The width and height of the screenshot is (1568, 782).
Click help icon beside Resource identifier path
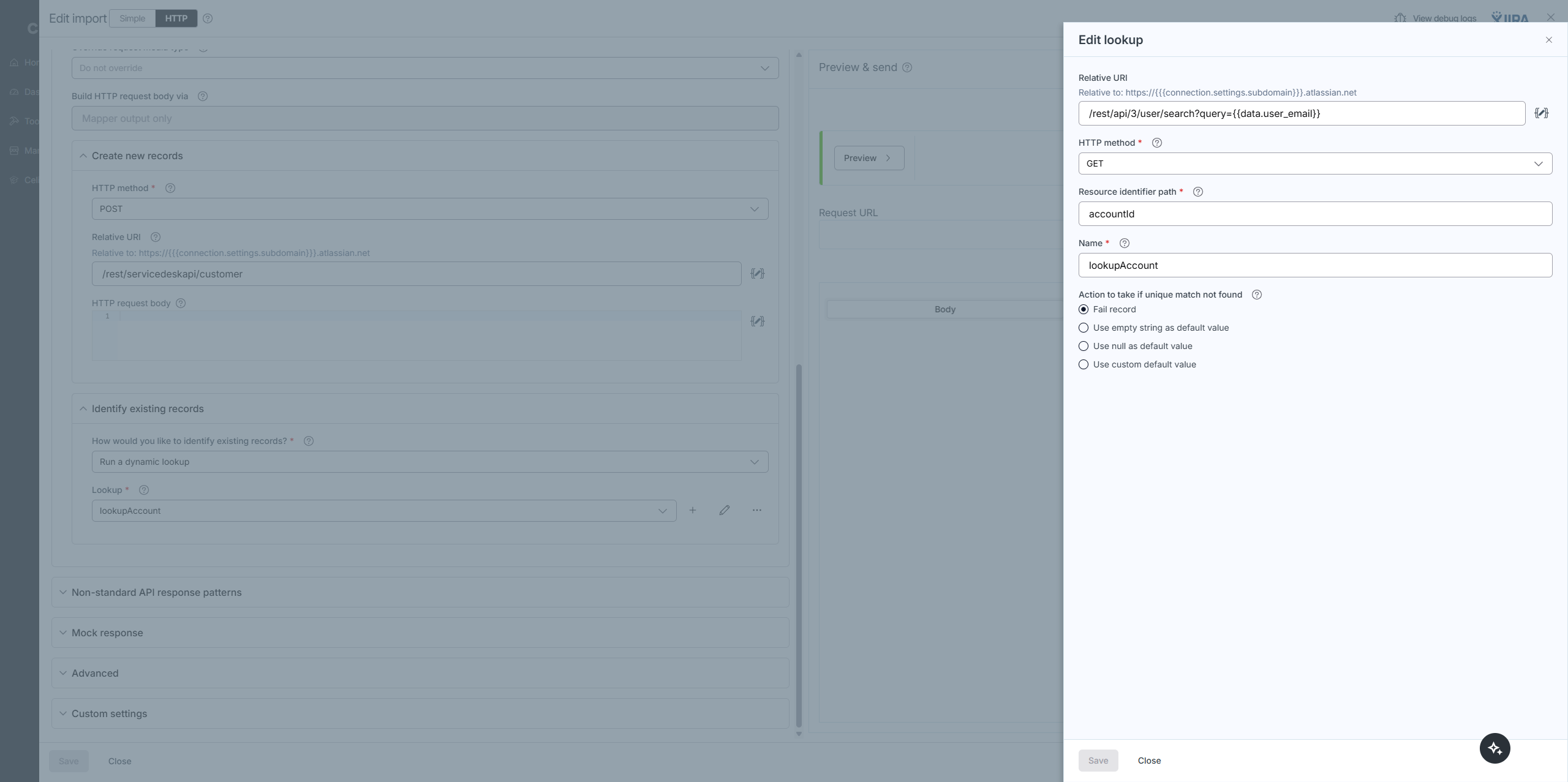click(1198, 192)
